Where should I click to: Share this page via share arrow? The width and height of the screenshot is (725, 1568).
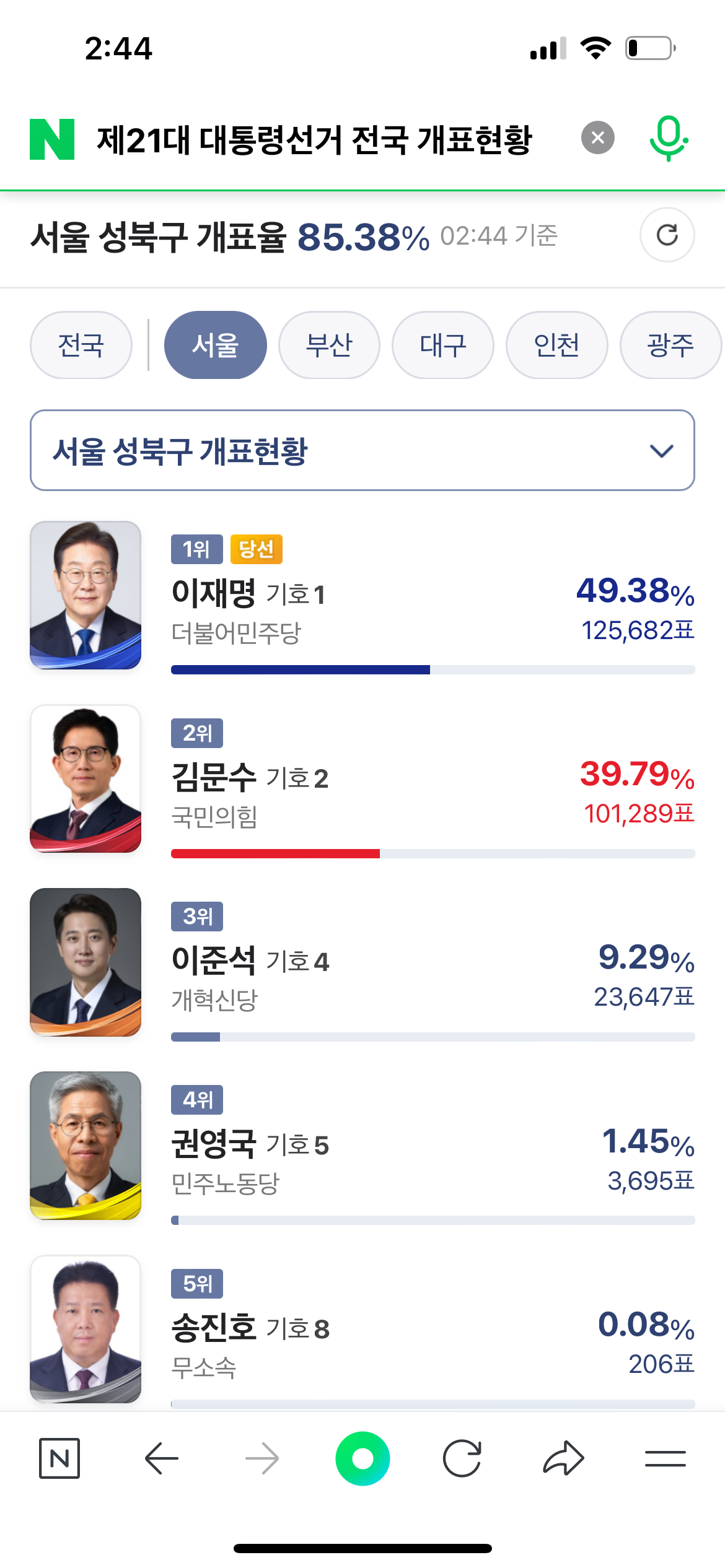pos(563,1458)
